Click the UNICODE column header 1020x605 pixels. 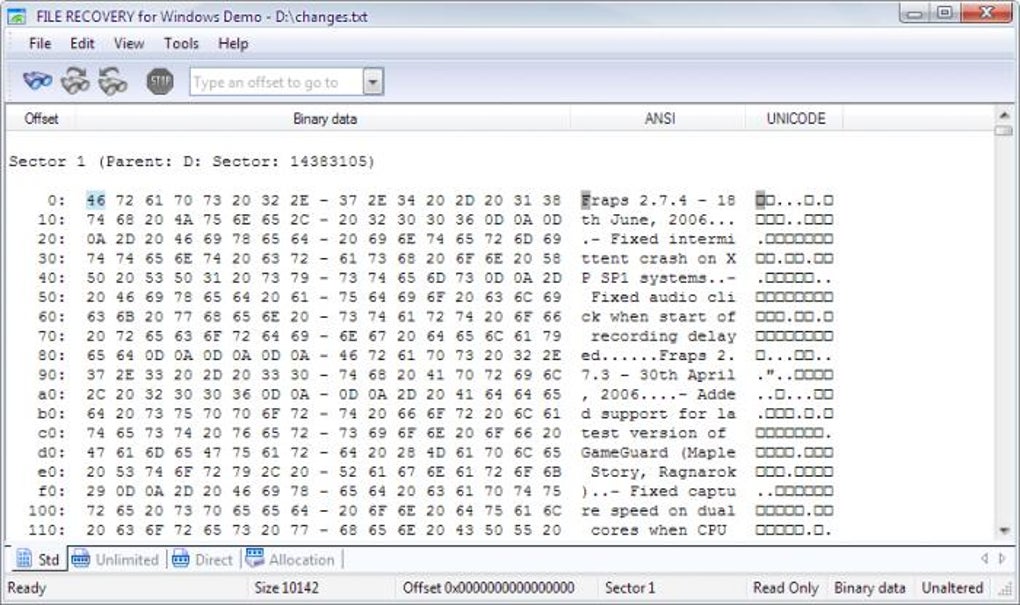pos(795,118)
